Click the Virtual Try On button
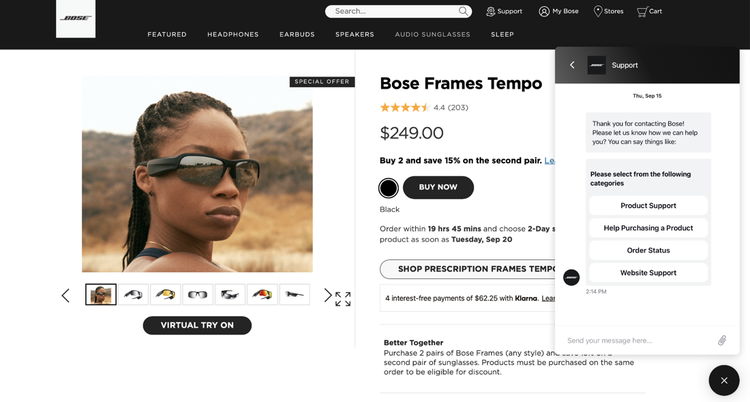Image resolution: width=750 pixels, height=402 pixels. coord(197,325)
